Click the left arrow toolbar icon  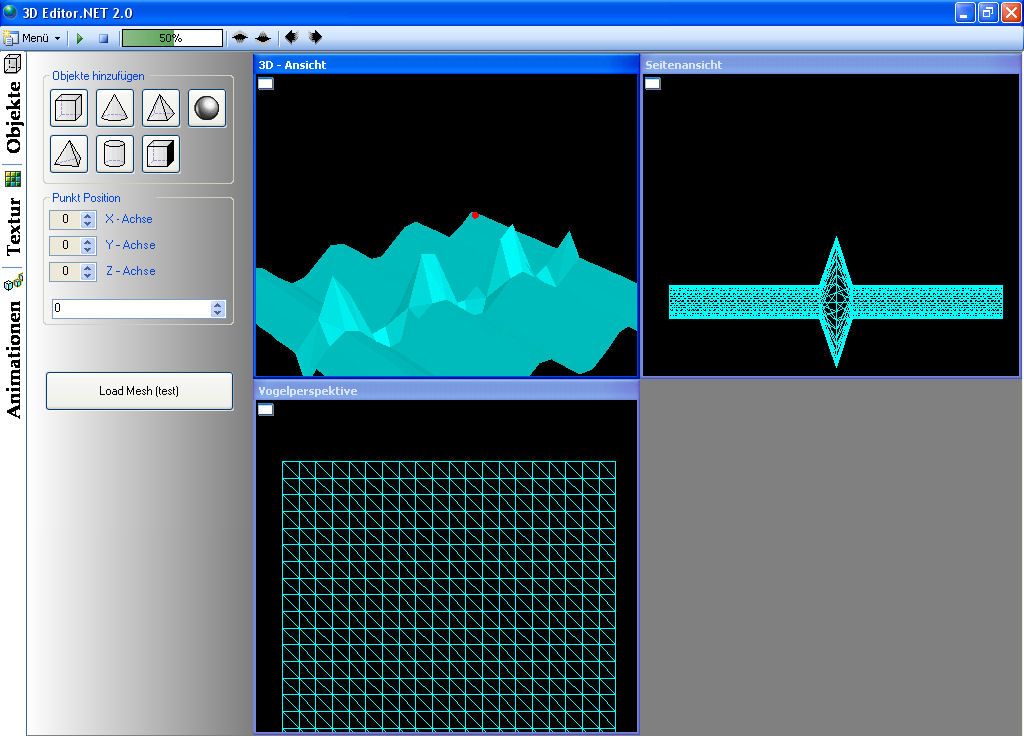point(291,38)
